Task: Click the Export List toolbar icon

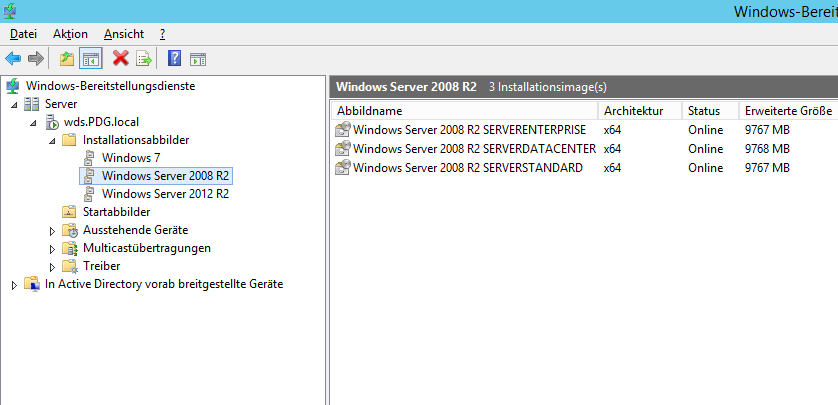Action: click(144, 59)
